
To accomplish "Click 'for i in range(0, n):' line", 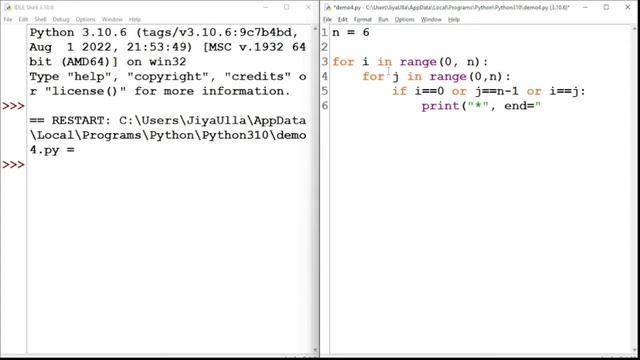I will (x=410, y=62).
